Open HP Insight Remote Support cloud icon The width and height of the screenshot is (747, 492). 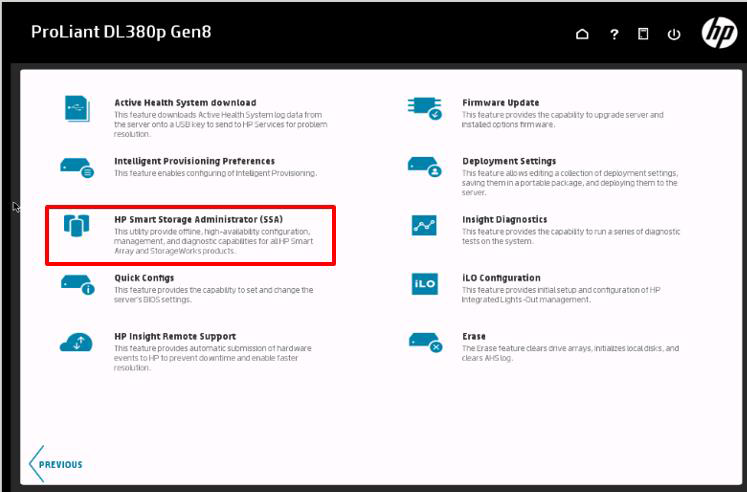point(77,343)
